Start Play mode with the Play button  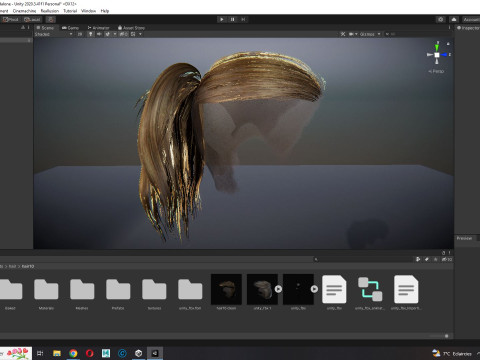222,19
